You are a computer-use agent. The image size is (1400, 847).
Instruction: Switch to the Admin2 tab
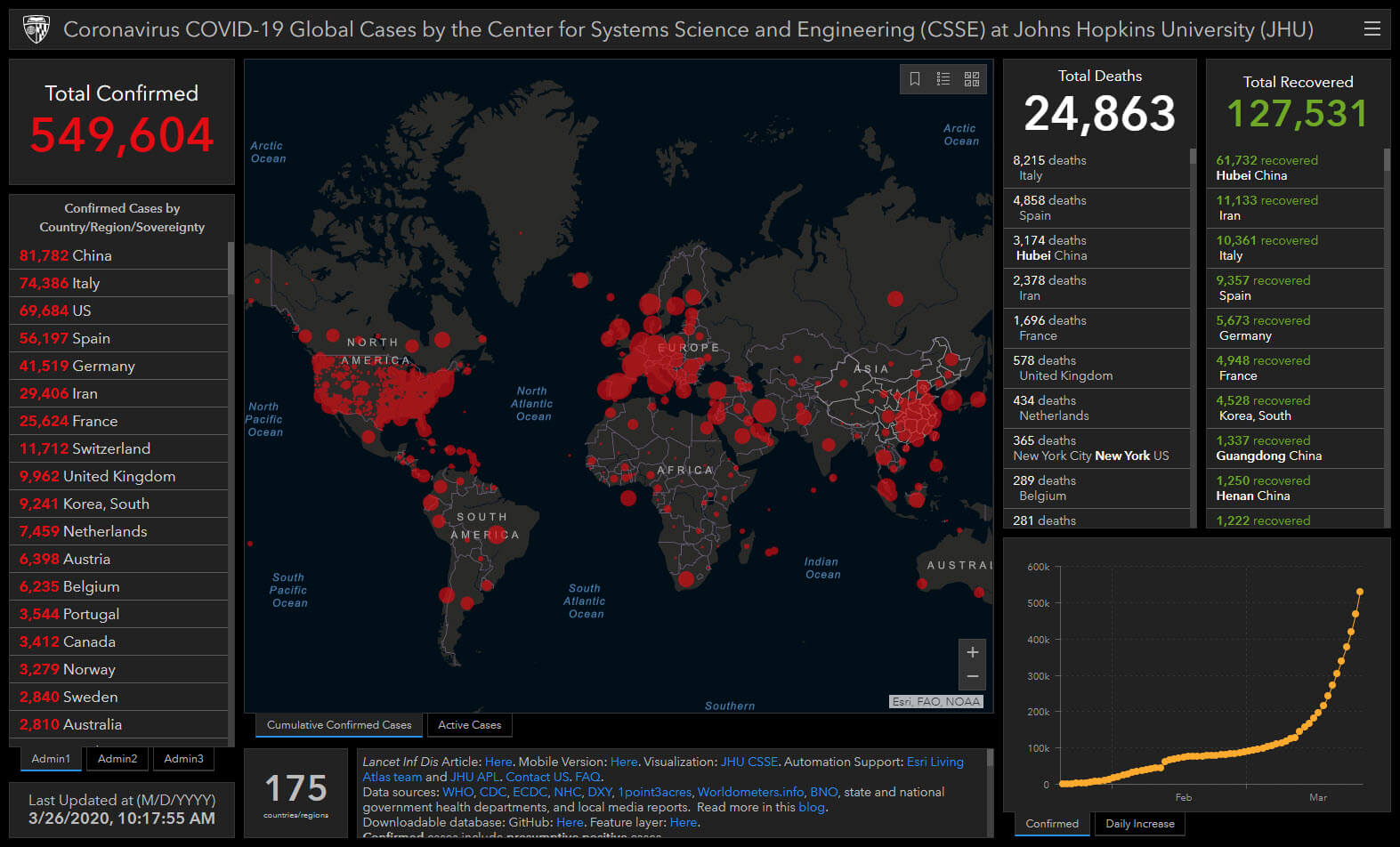[x=117, y=759]
